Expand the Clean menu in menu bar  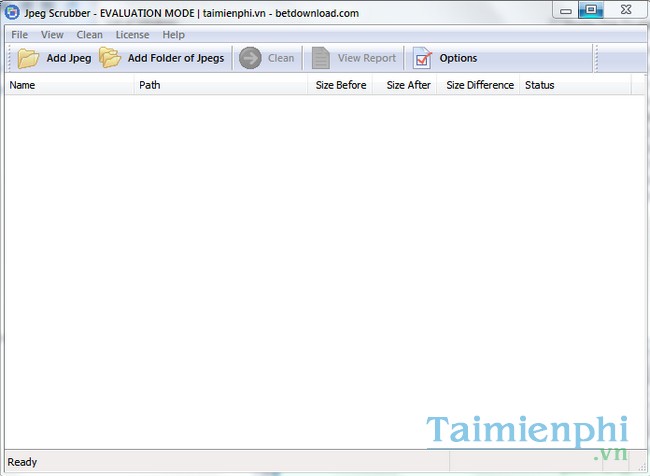click(x=89, y=35)
